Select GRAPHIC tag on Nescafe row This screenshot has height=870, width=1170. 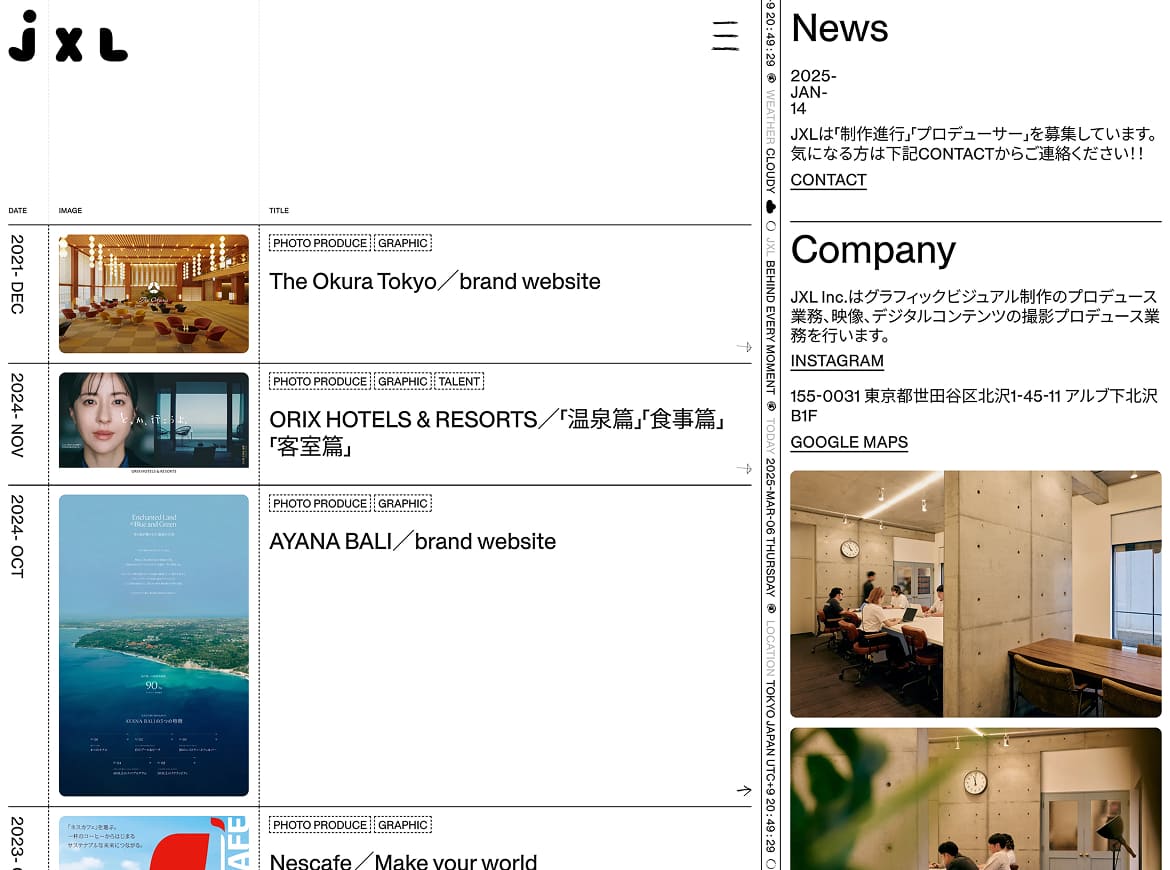coord(403,825)
